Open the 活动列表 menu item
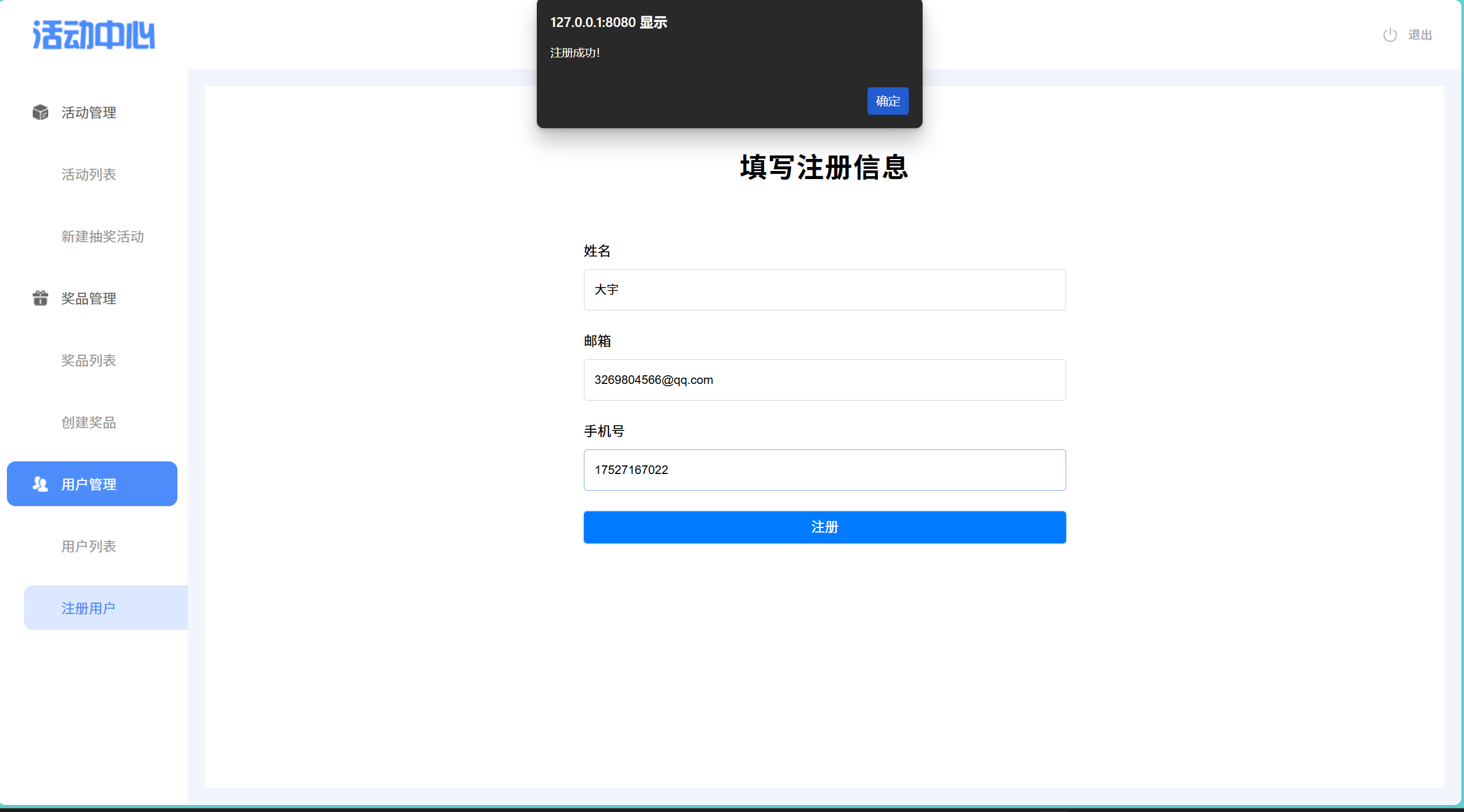The width and height of the screenshot is (1464, 812). (88, 174)
